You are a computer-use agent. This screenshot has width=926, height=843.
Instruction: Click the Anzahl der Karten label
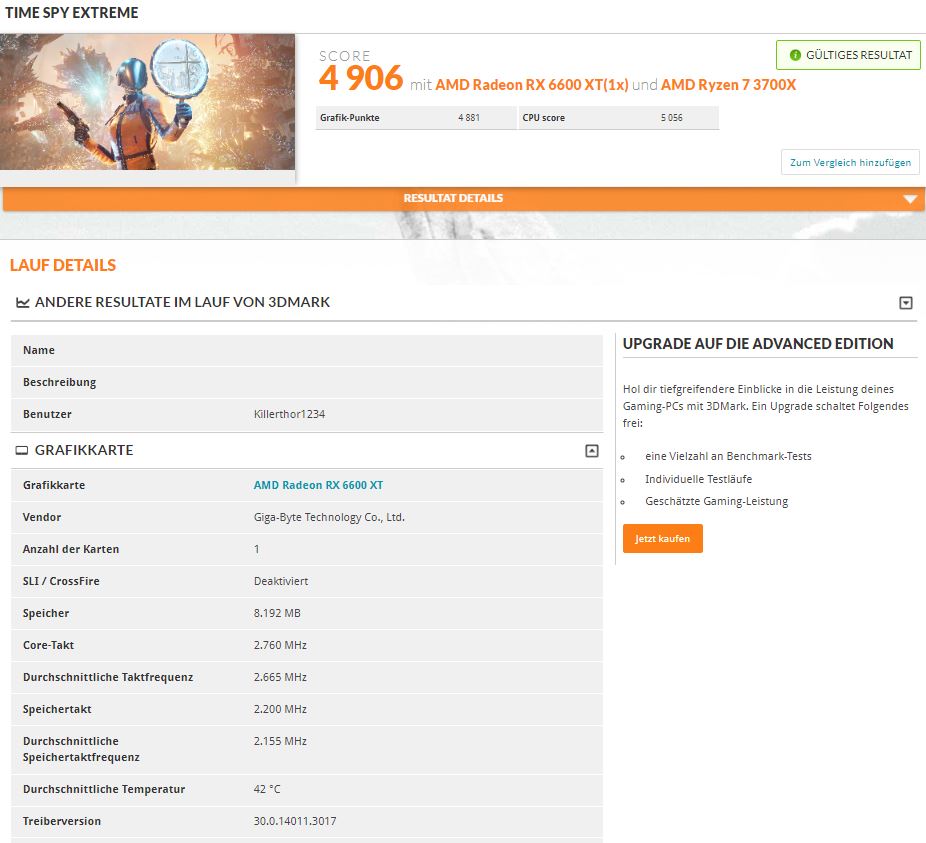[x=71, y=549]
